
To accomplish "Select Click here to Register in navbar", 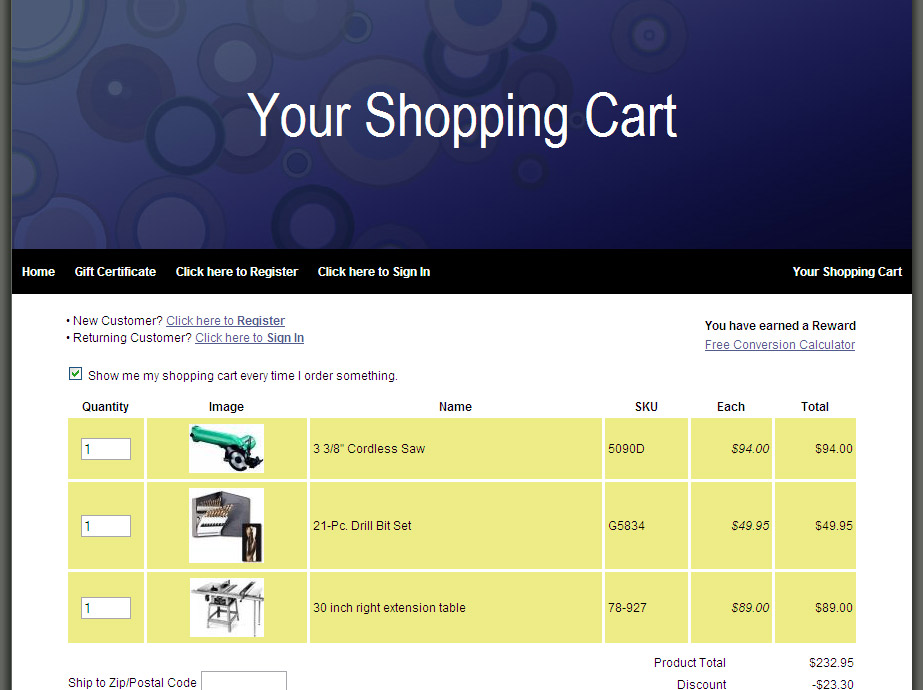I will coord(237,272).
